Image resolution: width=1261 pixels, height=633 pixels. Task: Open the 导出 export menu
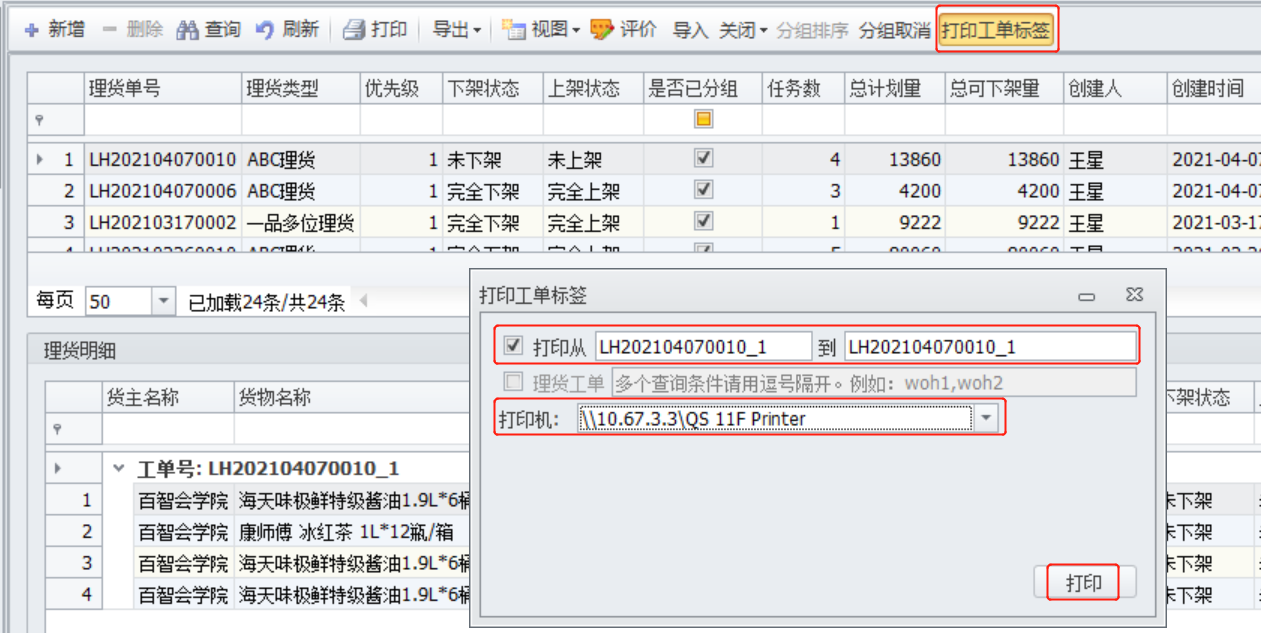[x=457, y=30]
